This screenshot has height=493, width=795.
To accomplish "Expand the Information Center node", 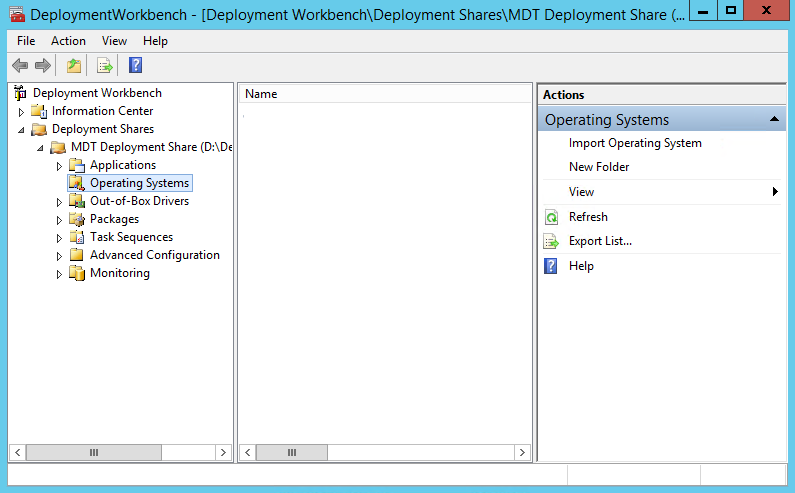I will [21, 112].
